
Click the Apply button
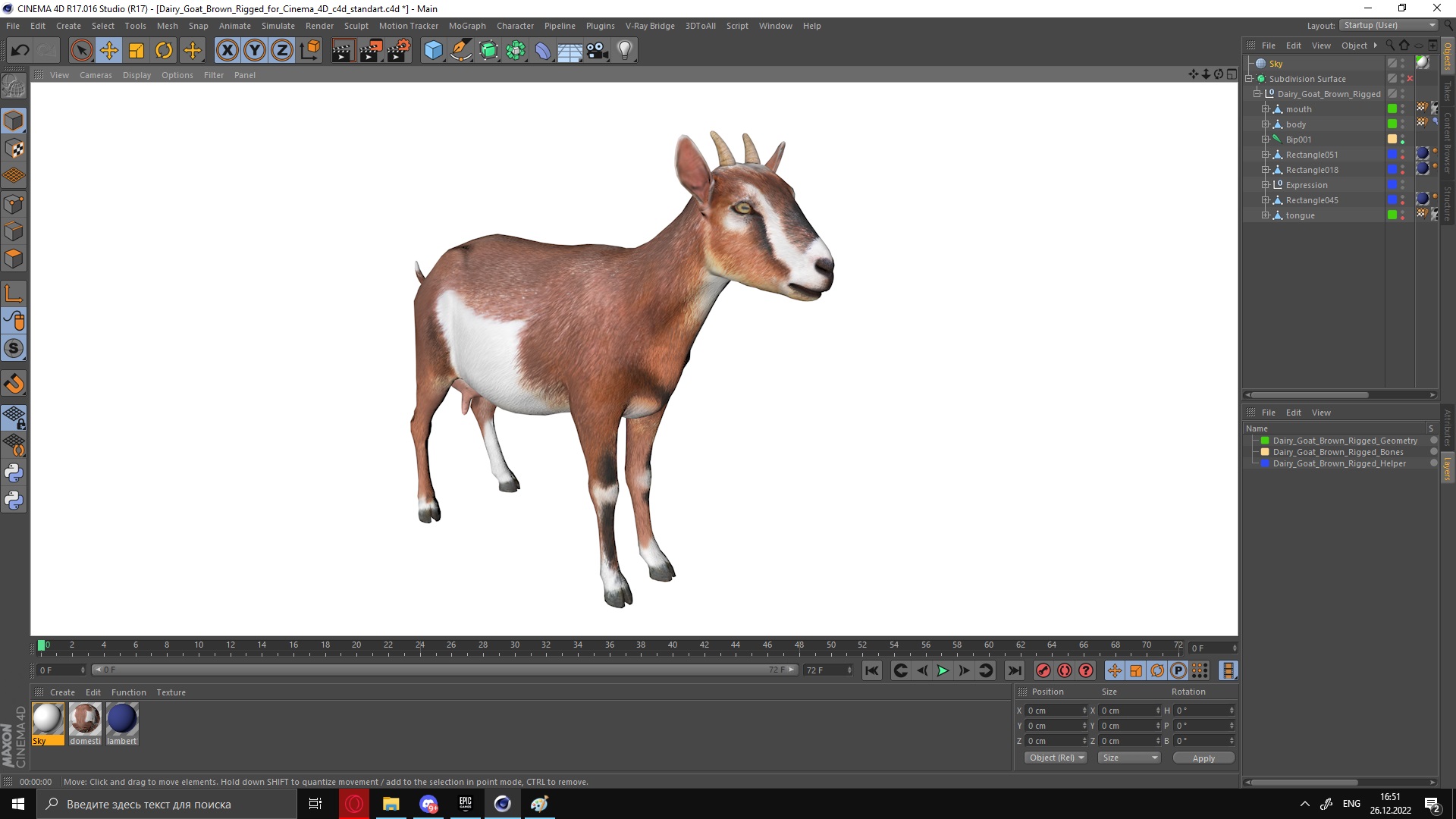(x=1203, y=758)
